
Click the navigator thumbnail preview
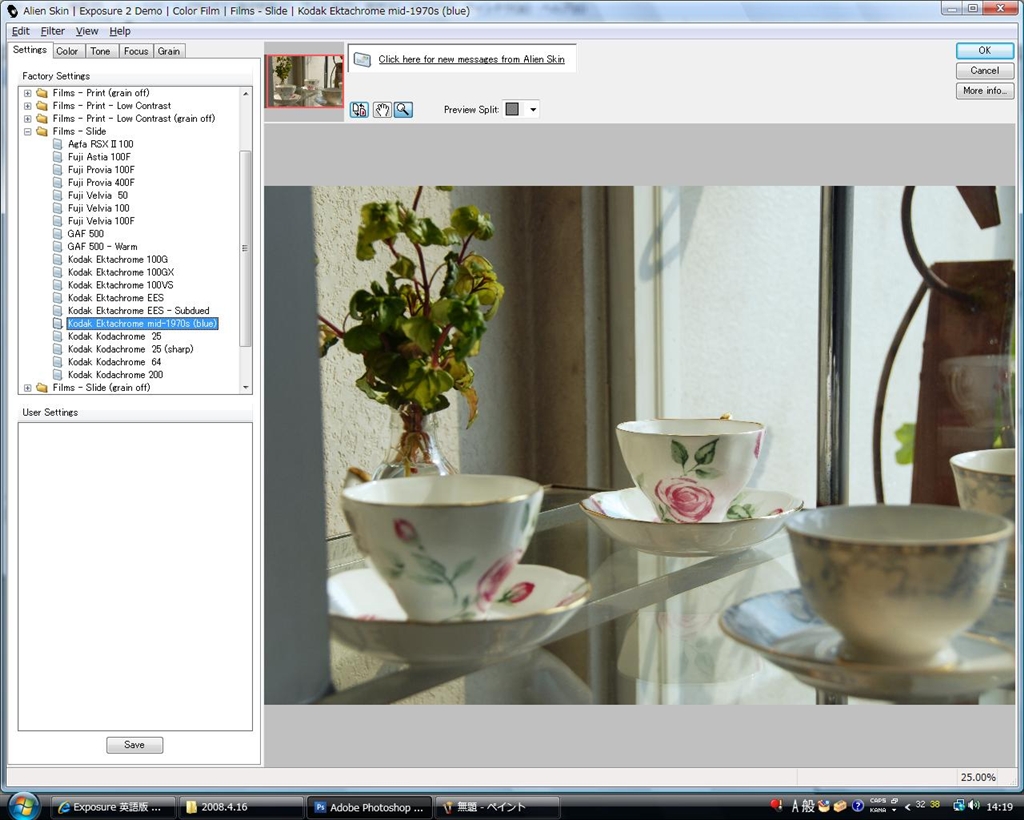pos(304,82)
